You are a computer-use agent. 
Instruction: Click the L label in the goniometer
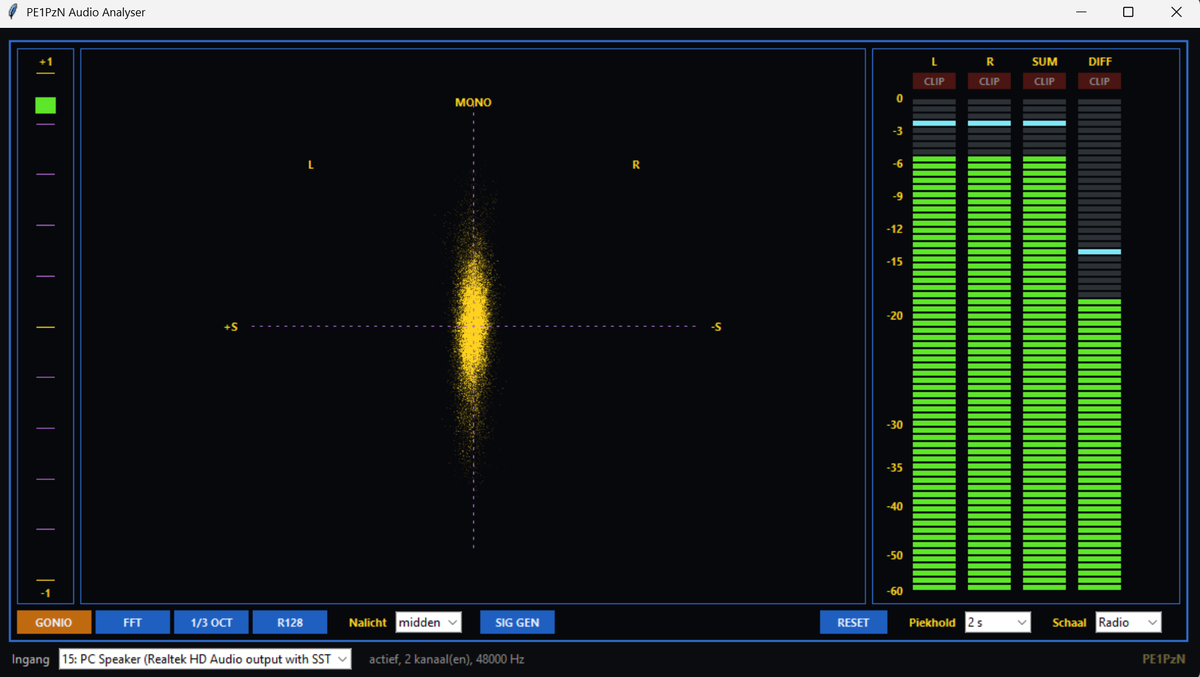(x=311, y=165)
